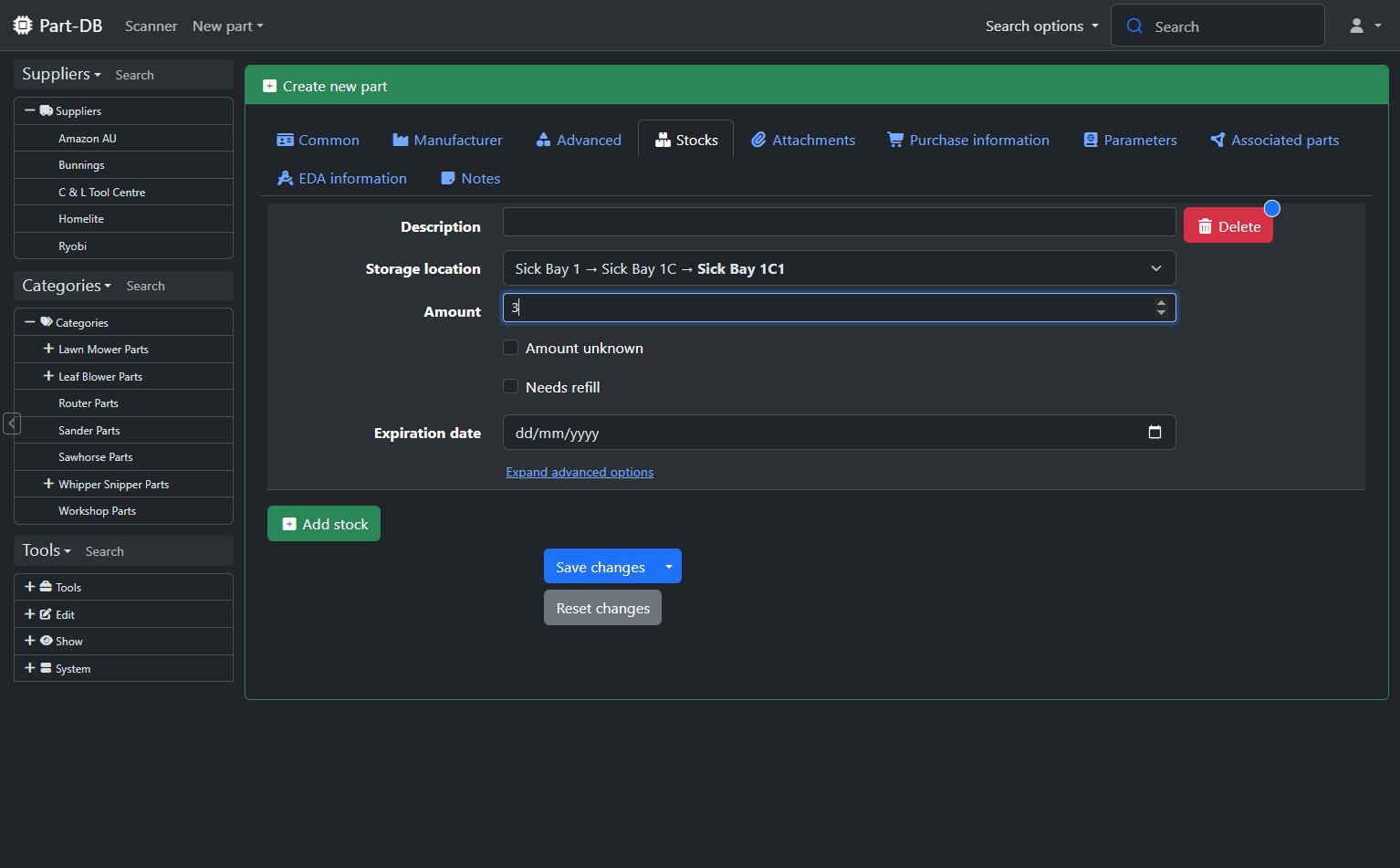The image size is (1400, 868).
Task: Tick the Needs refill checkbox
Action: pyautogui.click(x=511, y=386)
